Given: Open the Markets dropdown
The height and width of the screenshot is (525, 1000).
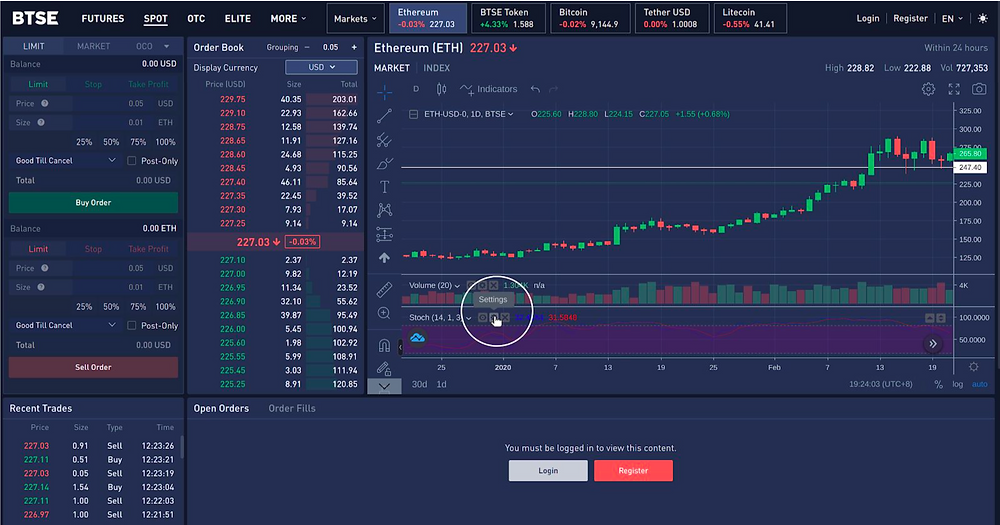Looking at the screenshot, I should point(355,18).
